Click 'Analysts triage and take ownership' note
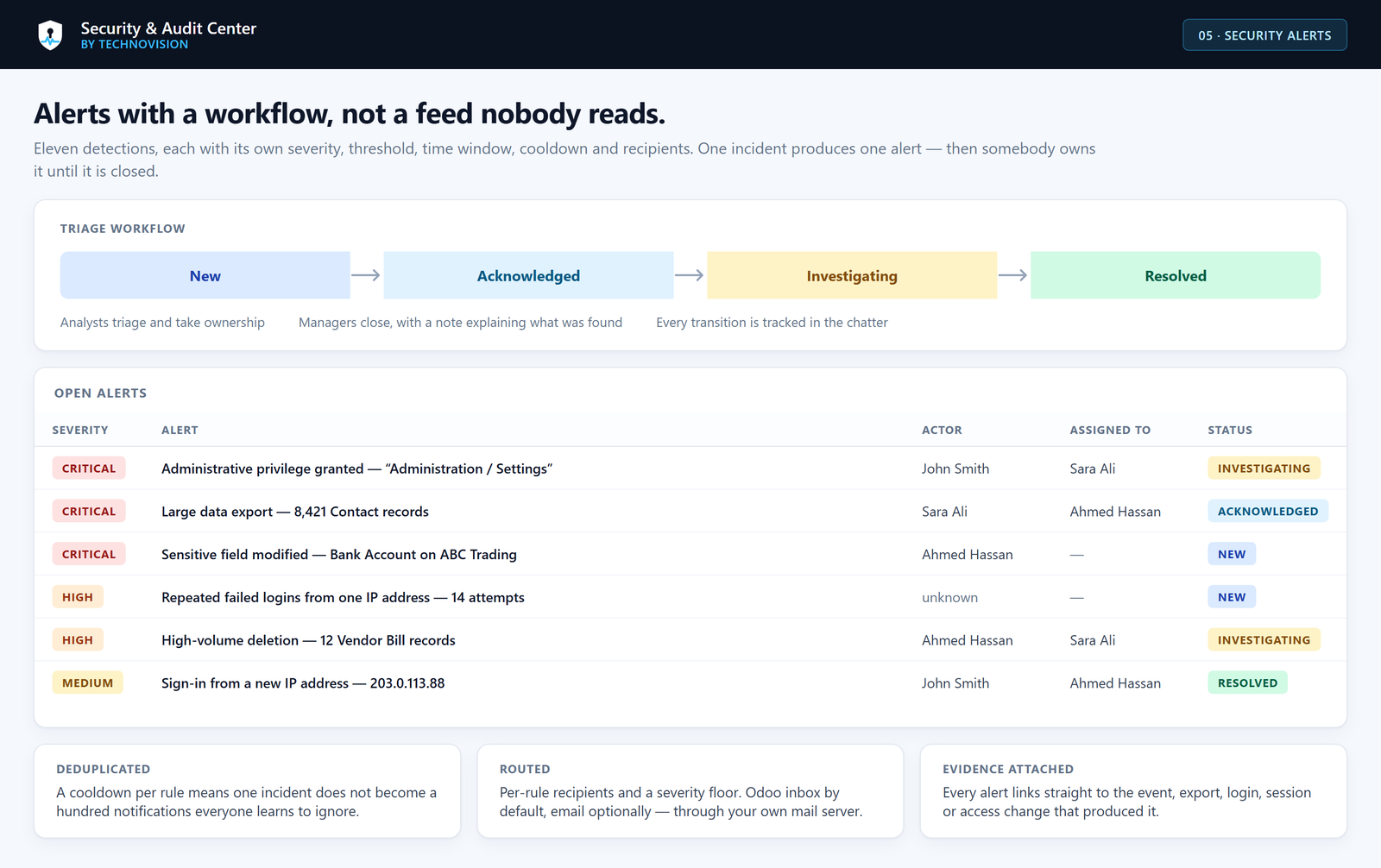 (x=162, y=322)
